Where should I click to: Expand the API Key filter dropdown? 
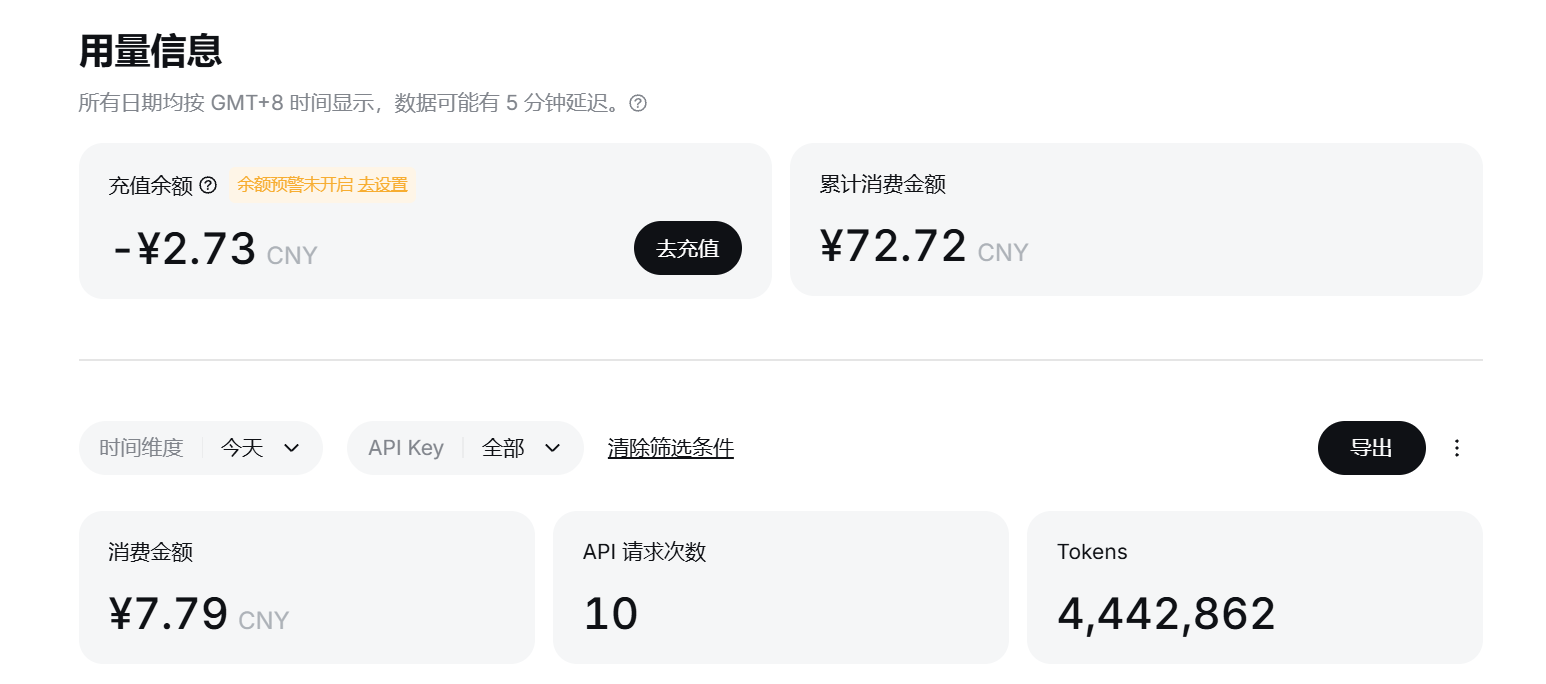pos(465,448)
